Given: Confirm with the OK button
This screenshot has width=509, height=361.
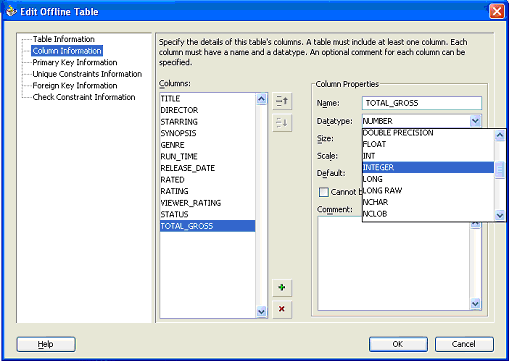Looking at the screenshot, I should (398, 344).
